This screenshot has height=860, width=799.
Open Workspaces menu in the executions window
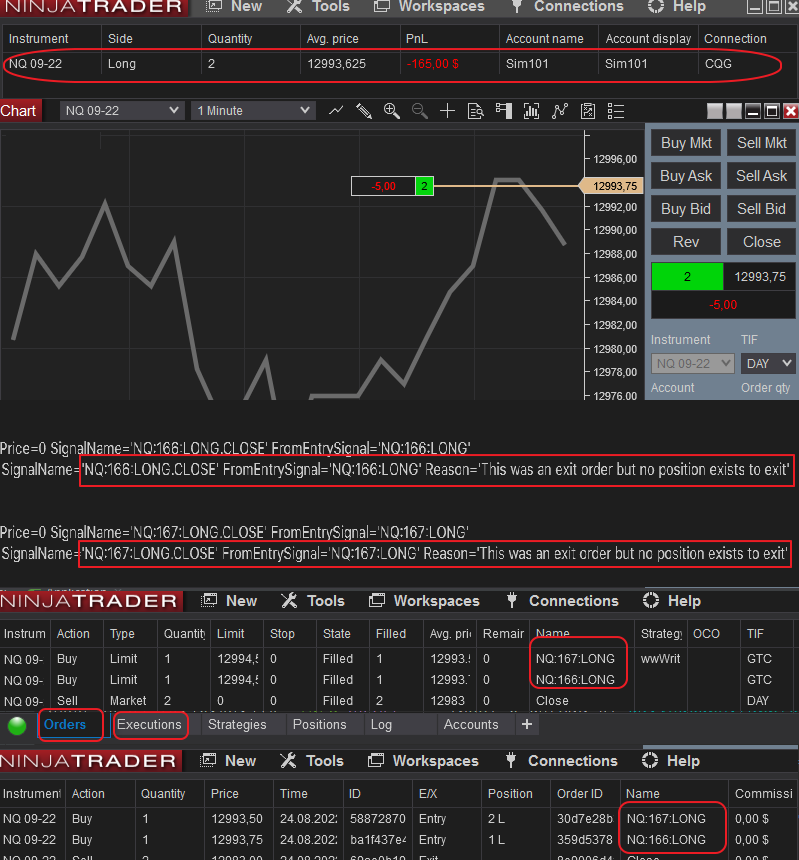coord(423,761)
